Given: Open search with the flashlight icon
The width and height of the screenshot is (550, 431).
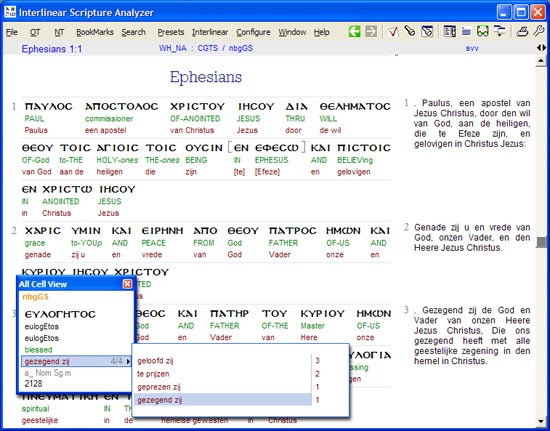Looking at the screenshot, I should click(410, 32).
